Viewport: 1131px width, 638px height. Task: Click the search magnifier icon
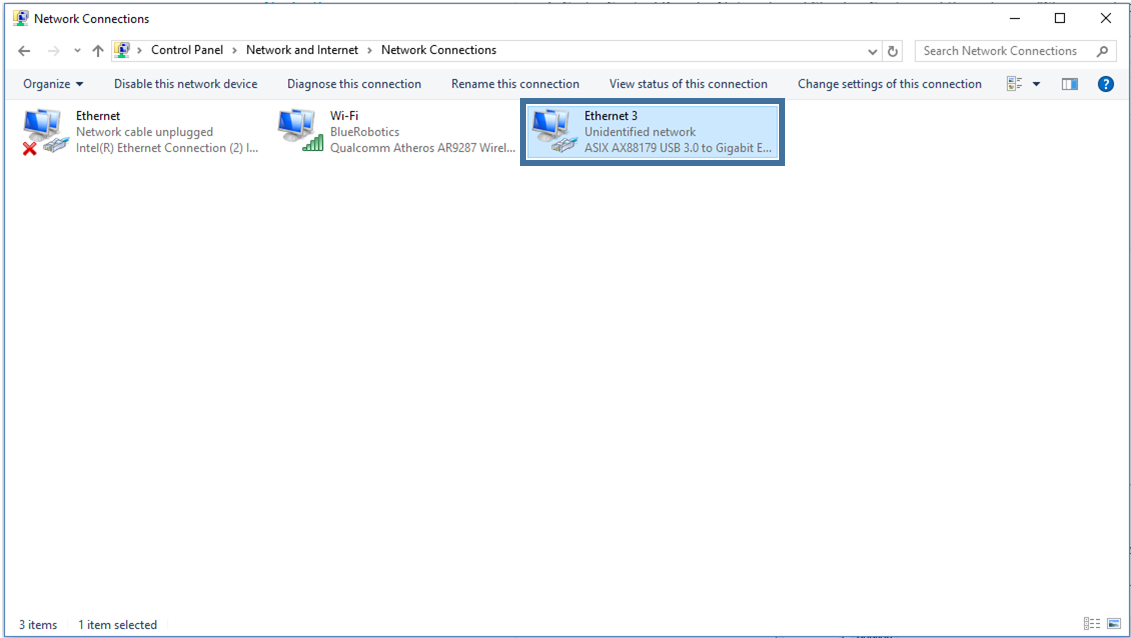1102,51
